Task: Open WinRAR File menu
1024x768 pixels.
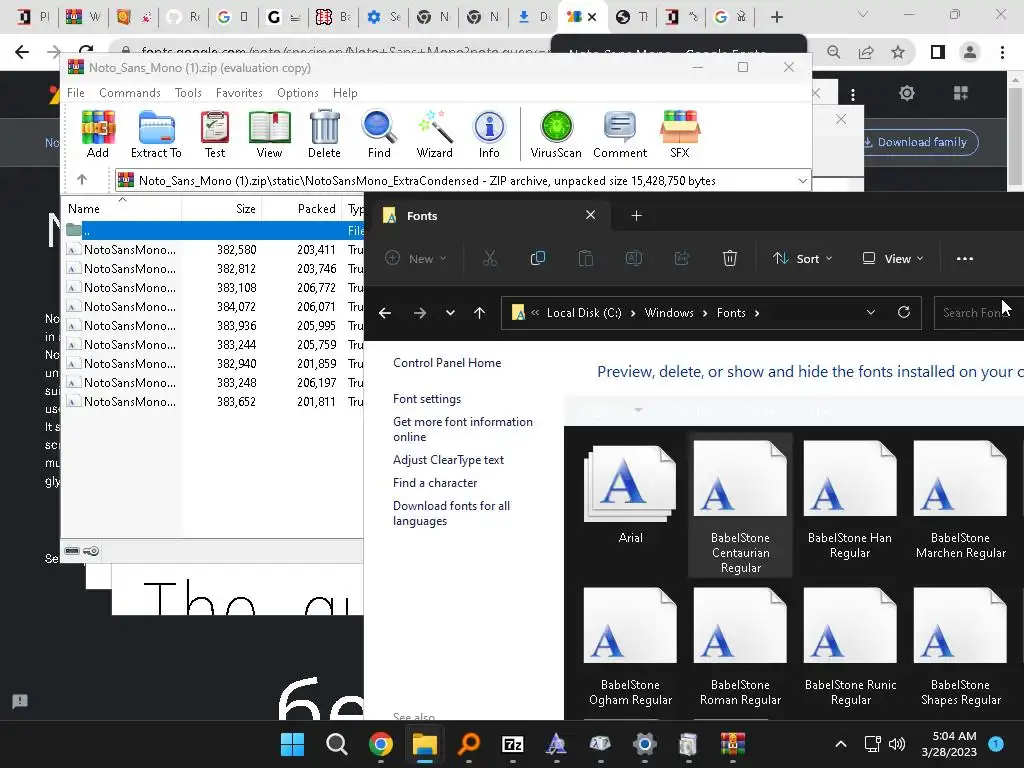Action: (76, 93)
